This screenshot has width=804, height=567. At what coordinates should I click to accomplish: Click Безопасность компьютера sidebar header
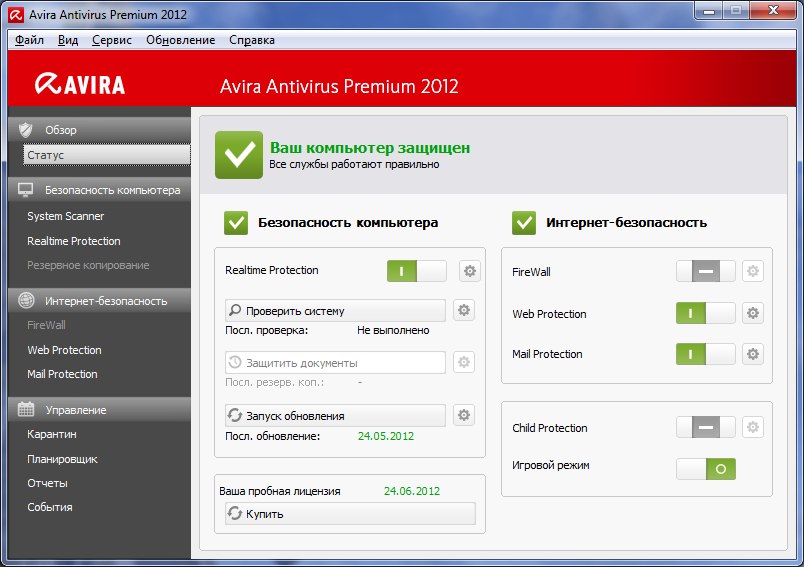click(x=99, y=190)
